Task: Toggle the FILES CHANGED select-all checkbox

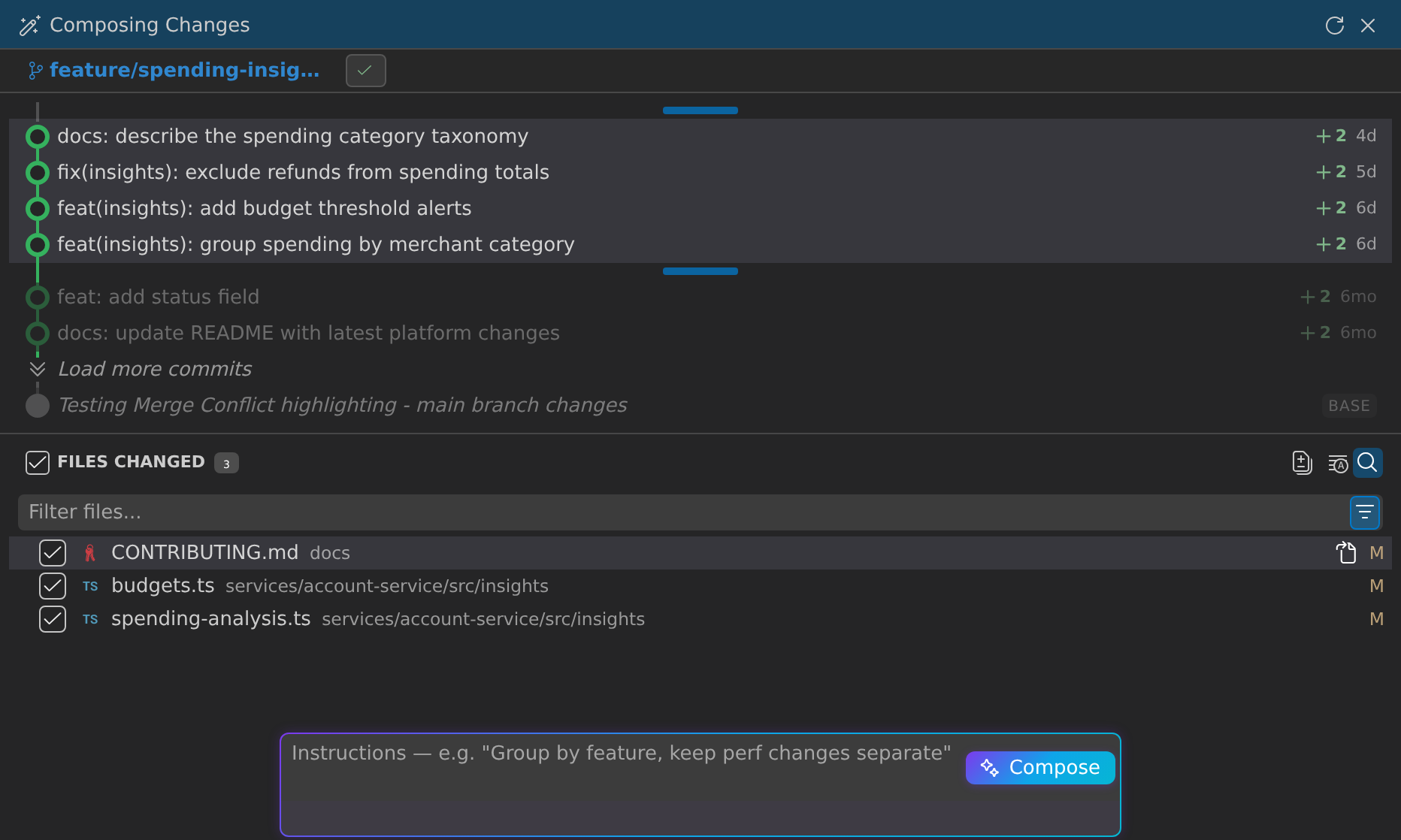Action: coord(38,463)
